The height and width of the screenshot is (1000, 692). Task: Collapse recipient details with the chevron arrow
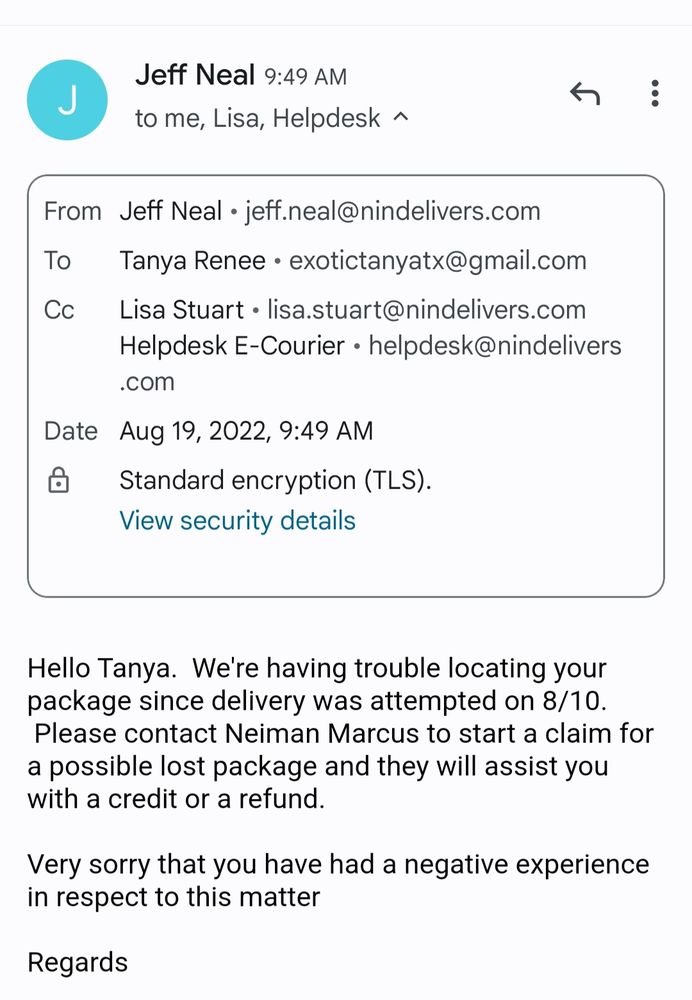pyautogui.click(x=401, y=118)
